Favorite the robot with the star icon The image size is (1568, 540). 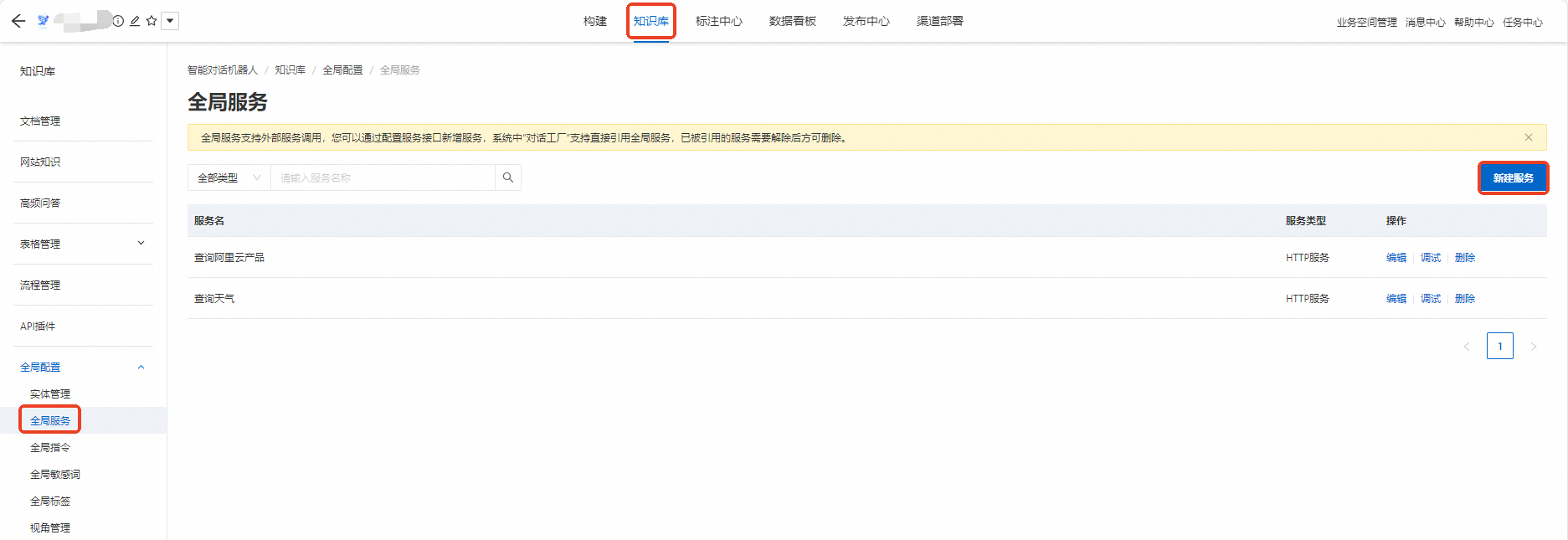(152, 21)
